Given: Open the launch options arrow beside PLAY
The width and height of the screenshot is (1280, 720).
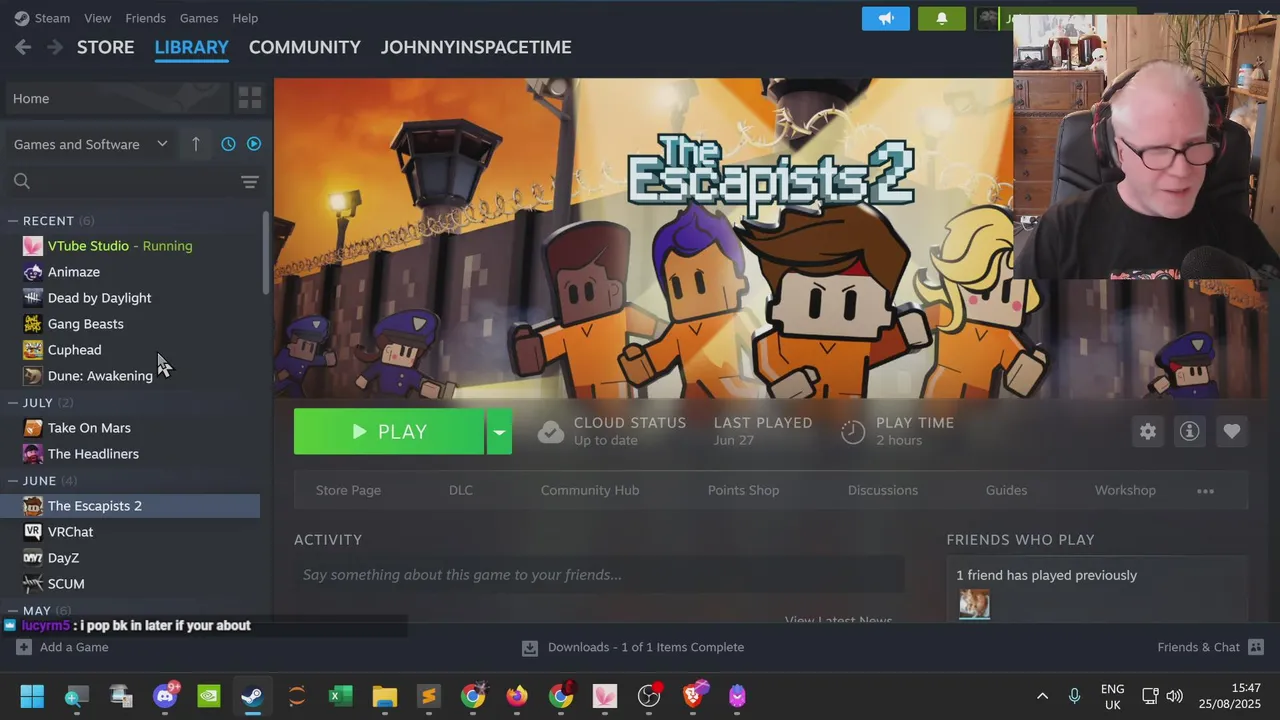Looking at the screenshot, I should (x=499, y=432).
